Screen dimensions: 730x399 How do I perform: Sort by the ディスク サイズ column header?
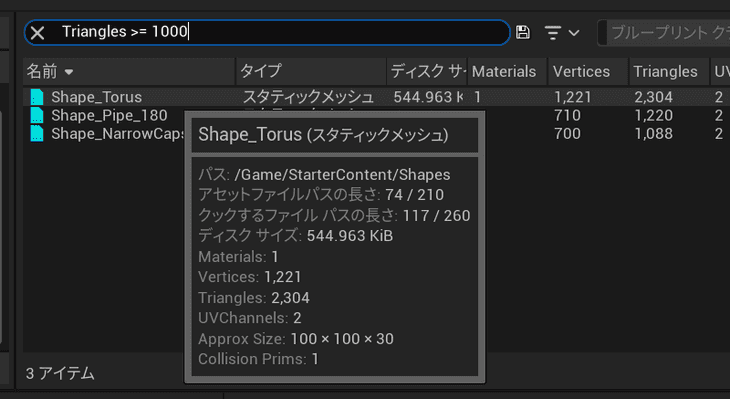coord(426,71)
